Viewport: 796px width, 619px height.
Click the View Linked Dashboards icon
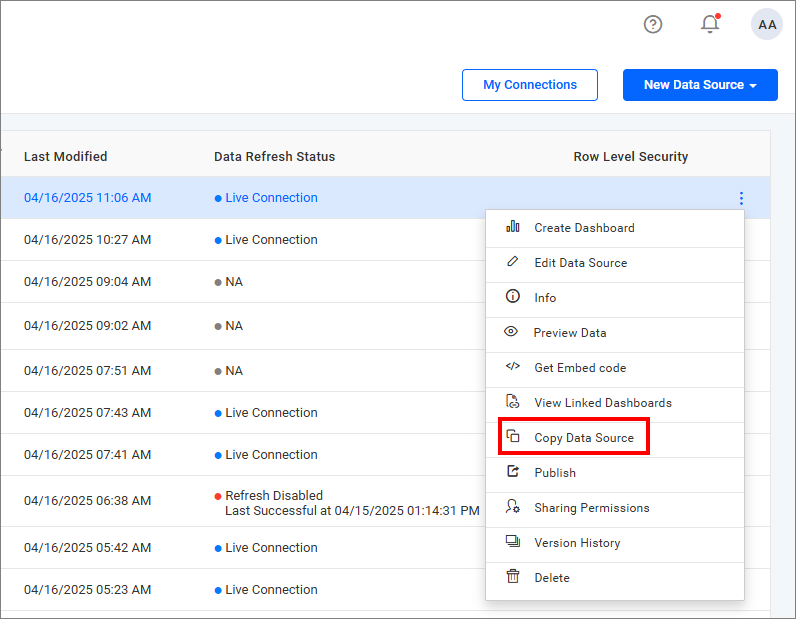coord(513,401)
